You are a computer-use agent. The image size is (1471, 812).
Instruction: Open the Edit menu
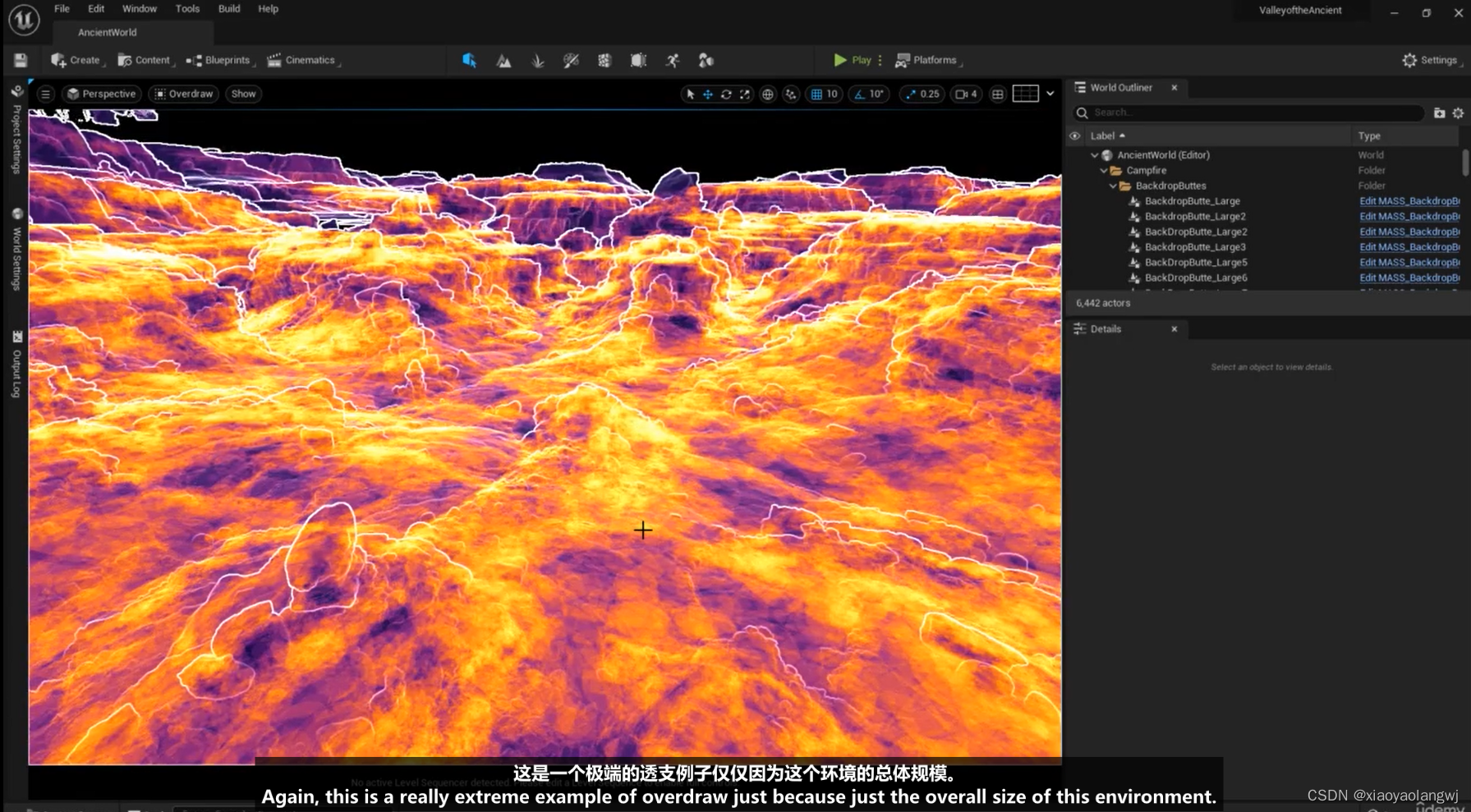tap(96, 9)
